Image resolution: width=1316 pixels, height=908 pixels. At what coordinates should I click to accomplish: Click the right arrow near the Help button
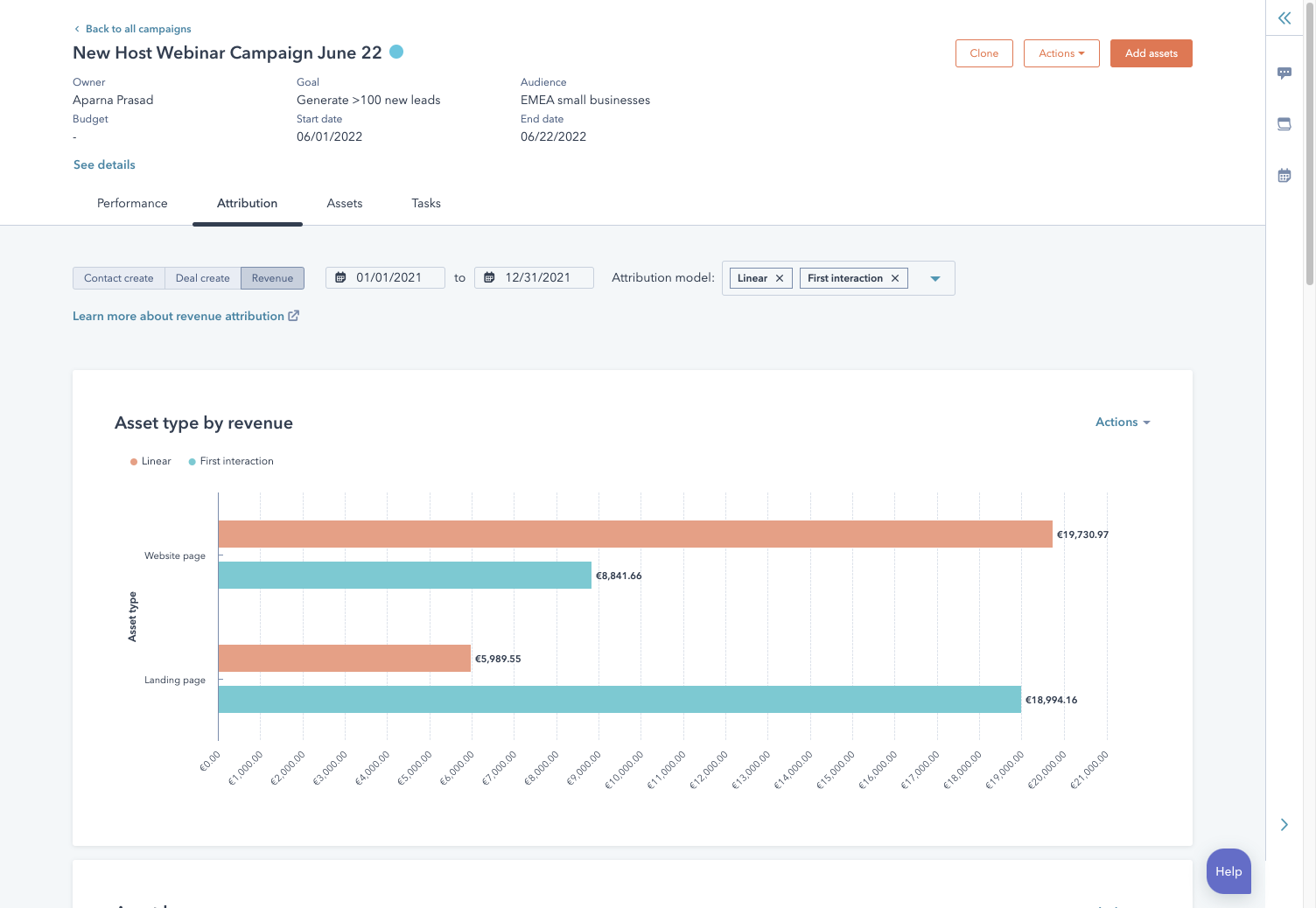(1284, 825)
